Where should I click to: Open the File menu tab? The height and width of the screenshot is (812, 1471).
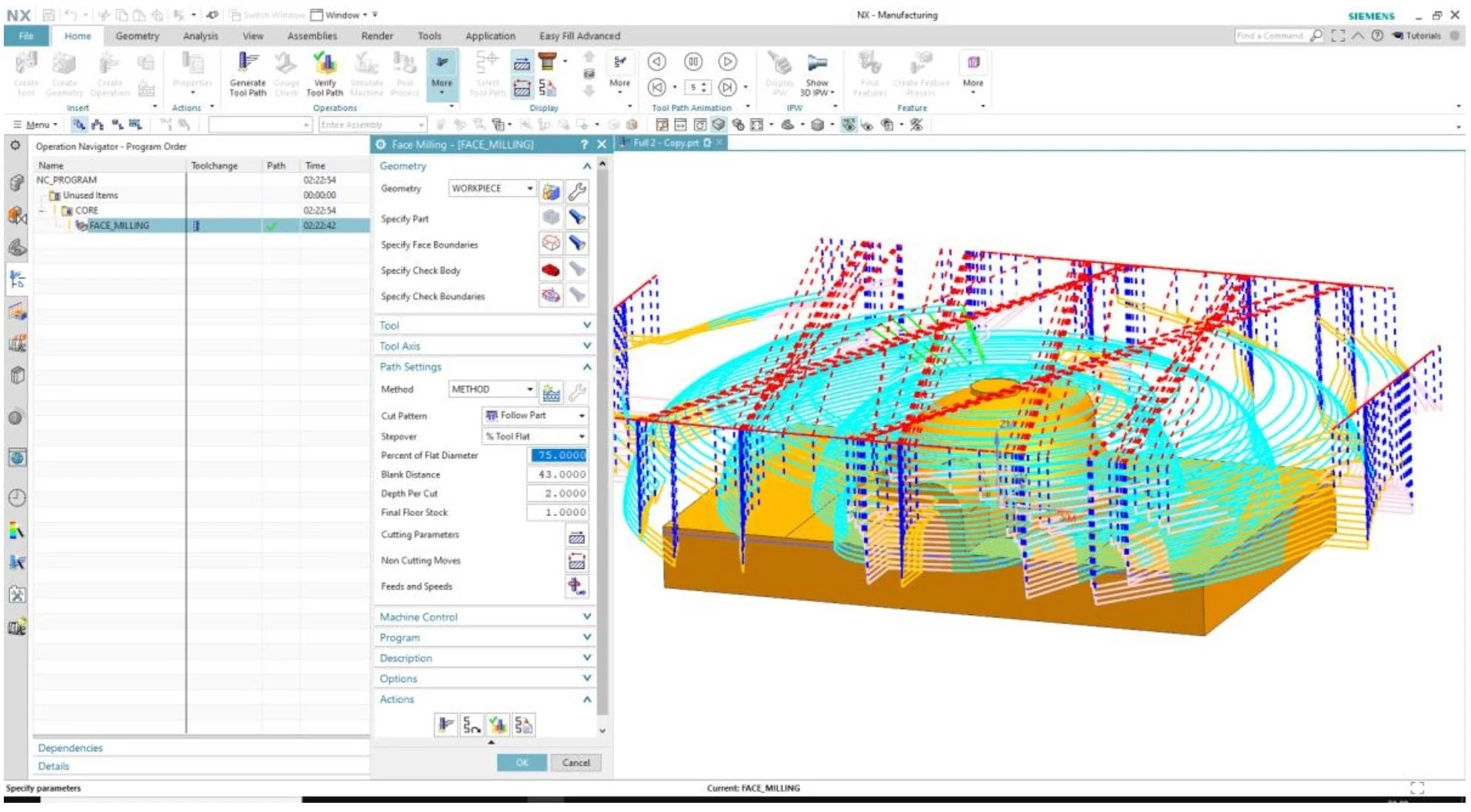[26, 36]
